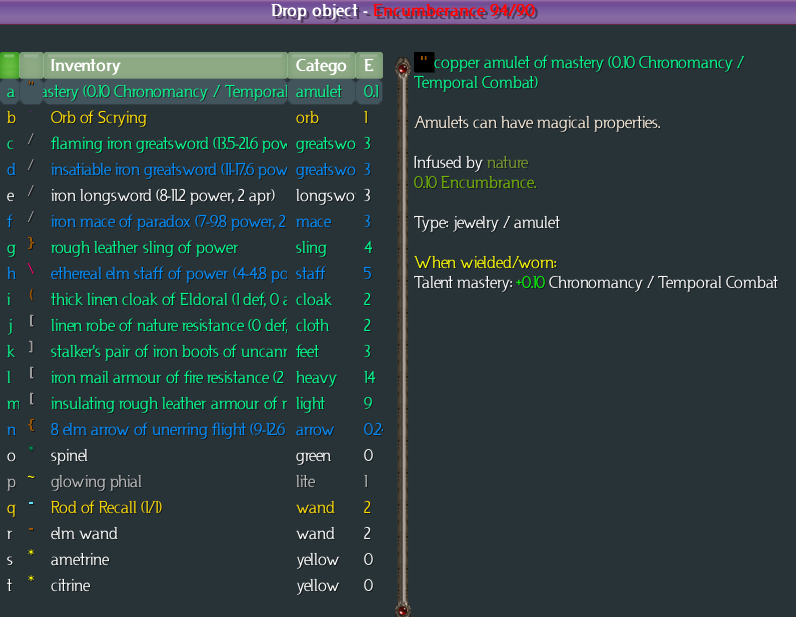Click the pink staff glyph in row h
The height and width of the screenshot is (617, 796).
[x=31, y=269]
